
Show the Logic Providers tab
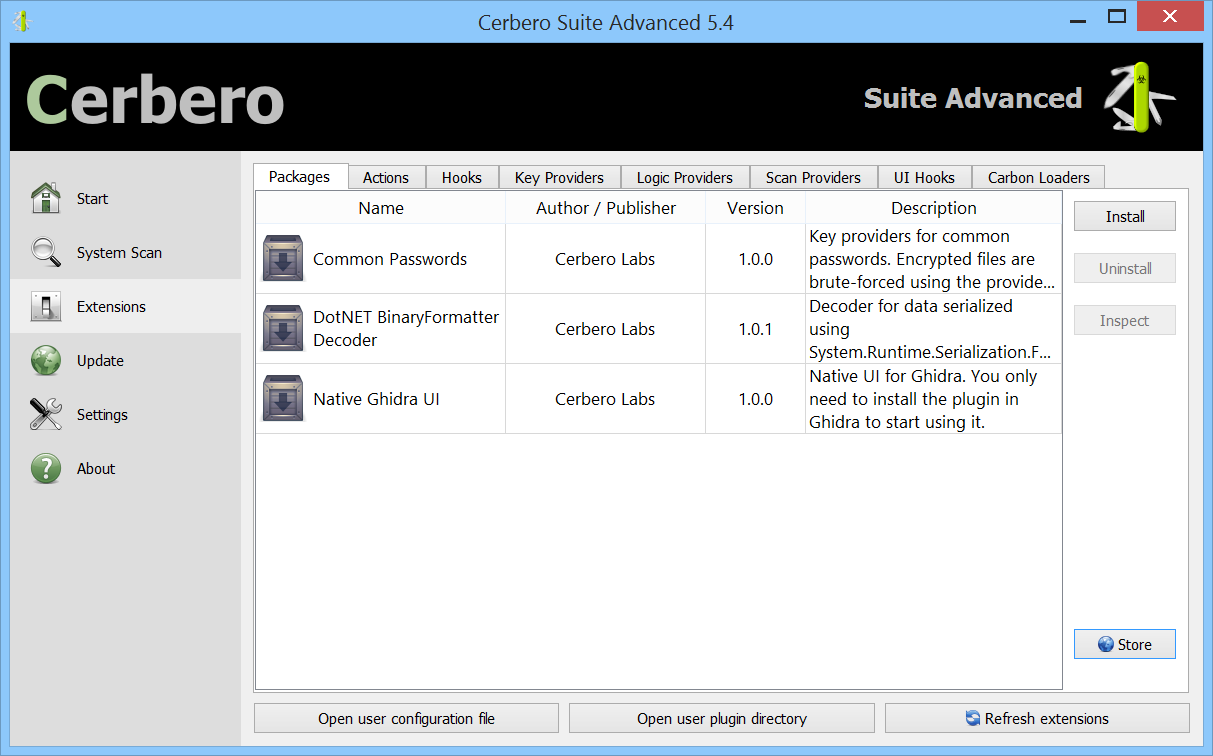(x=685, y=178)
